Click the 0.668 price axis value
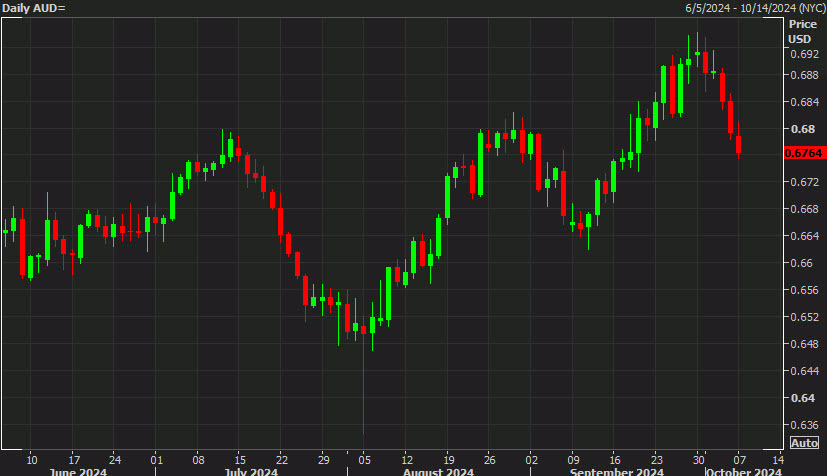Screen dimensions: 827x476 [x=804, y=209]
